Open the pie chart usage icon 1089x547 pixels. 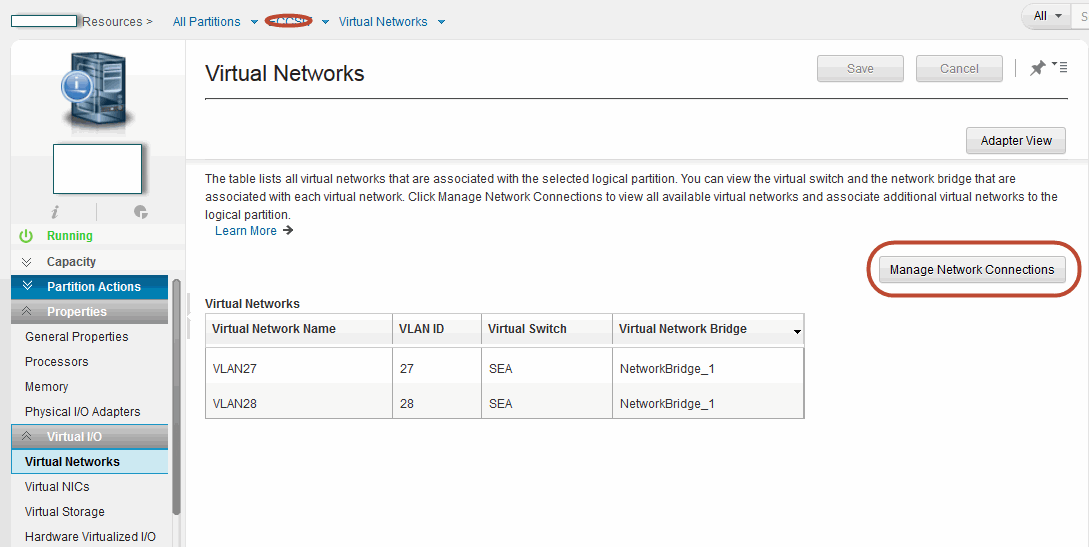[x=140, y=212]
